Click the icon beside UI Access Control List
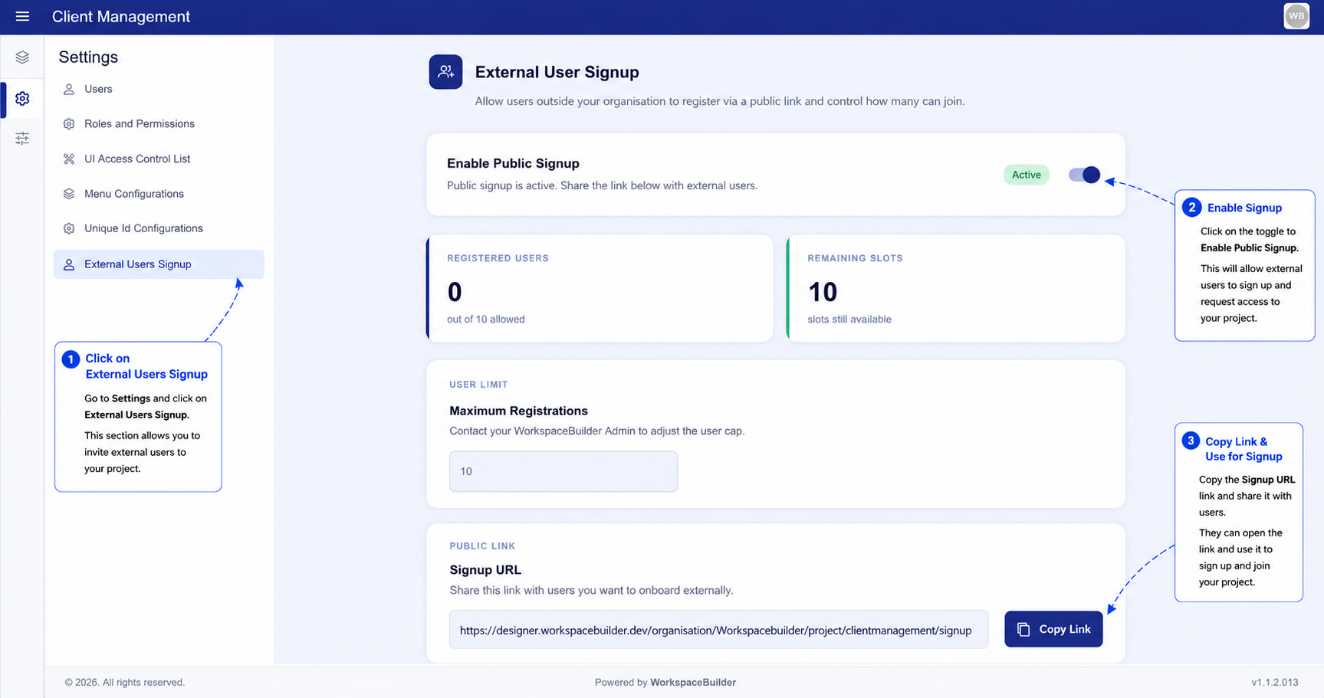Viewport: 1324px width, 698px height. coord(69,159)
